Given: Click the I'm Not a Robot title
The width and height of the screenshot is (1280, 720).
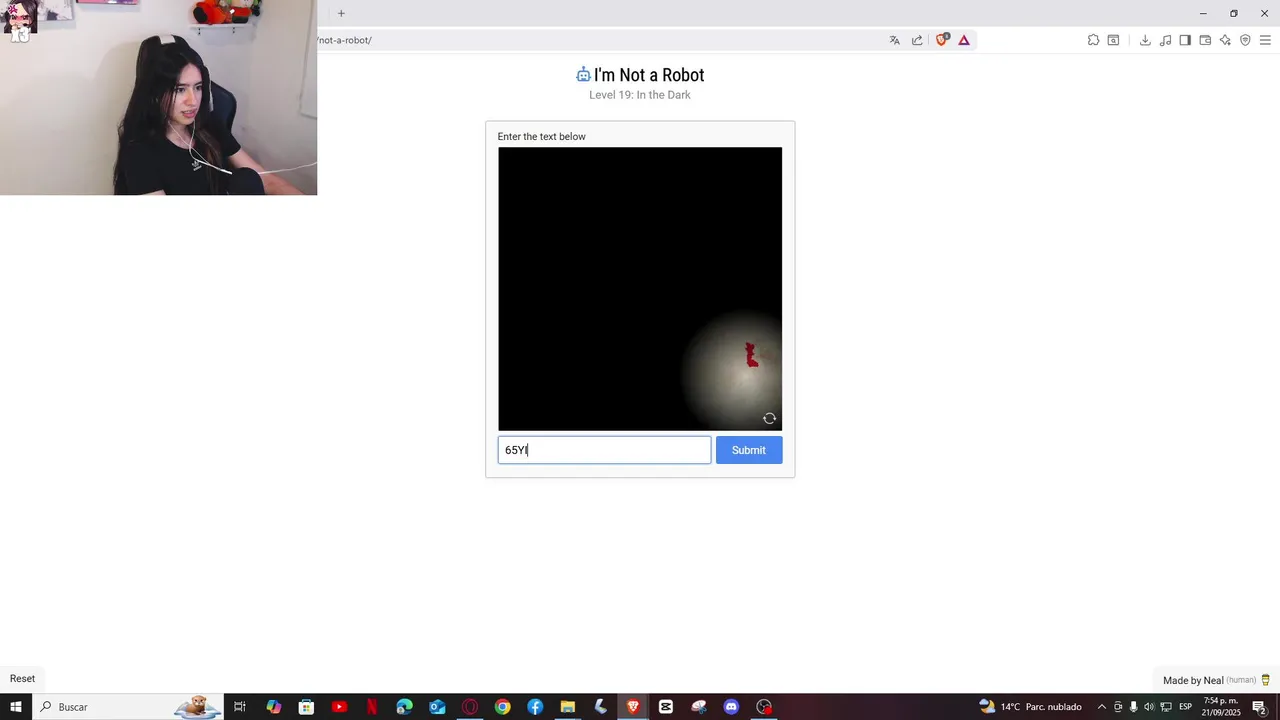Looking at the screenshot, I should 649,75.
